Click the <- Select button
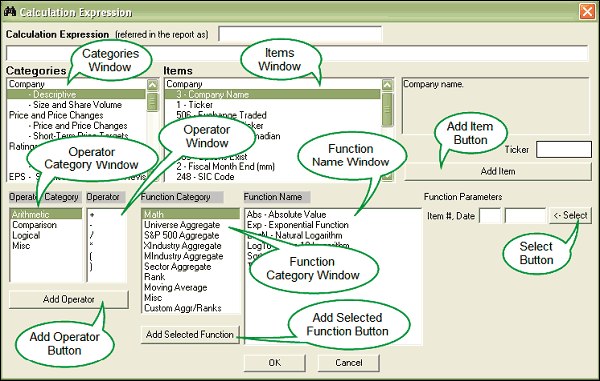Viewport: 600px width, 381px height. pyautogui.click(x=570, y=216)
